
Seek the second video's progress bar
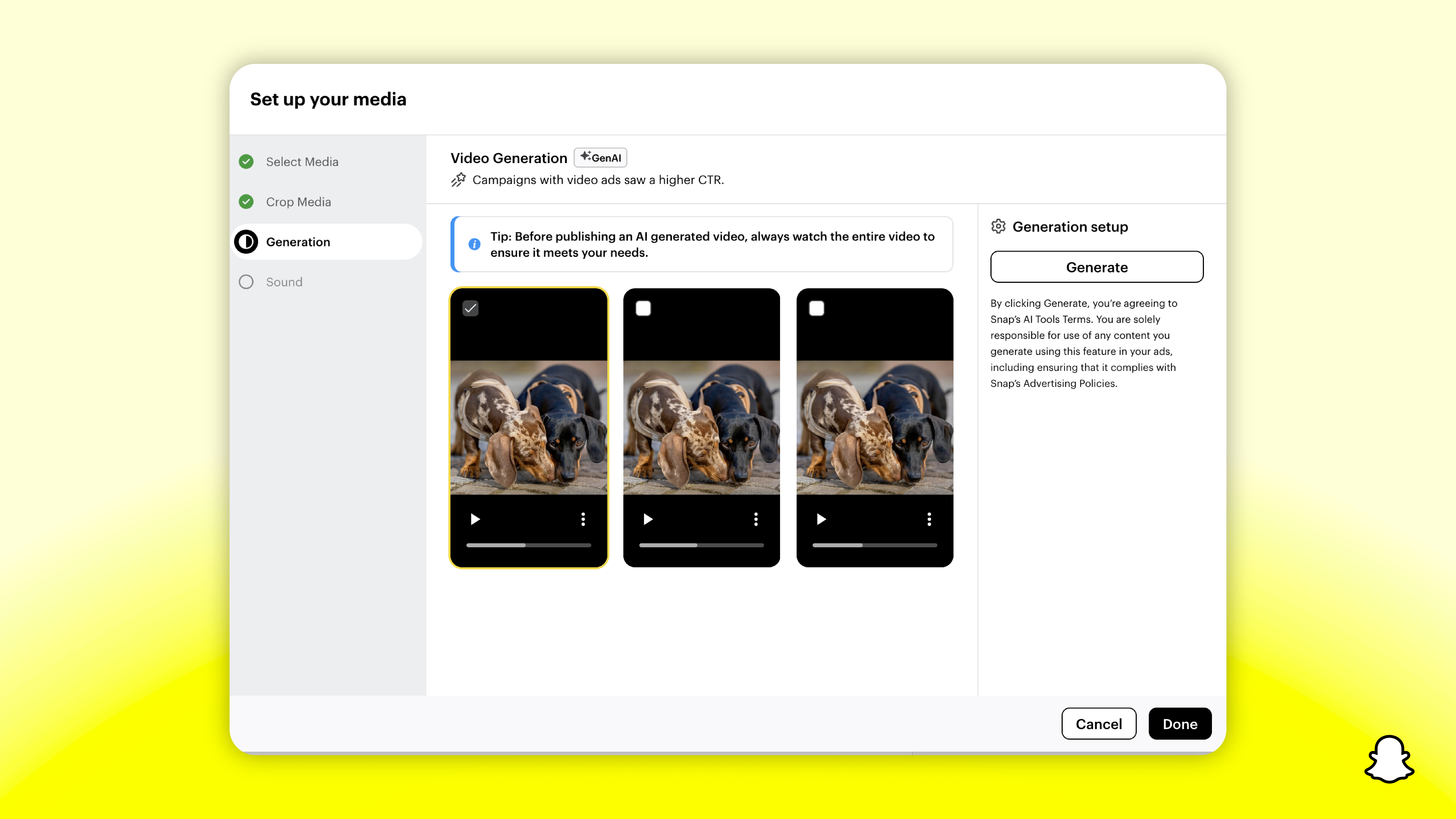701,545
